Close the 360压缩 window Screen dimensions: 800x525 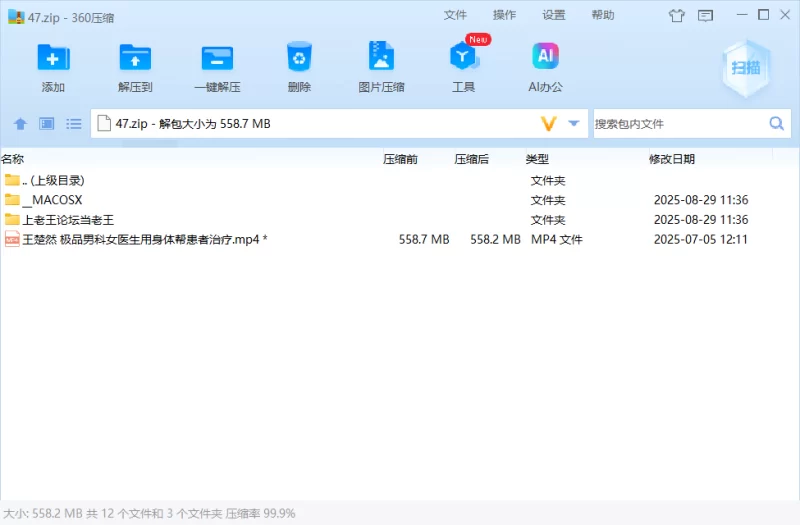point(785,15)
